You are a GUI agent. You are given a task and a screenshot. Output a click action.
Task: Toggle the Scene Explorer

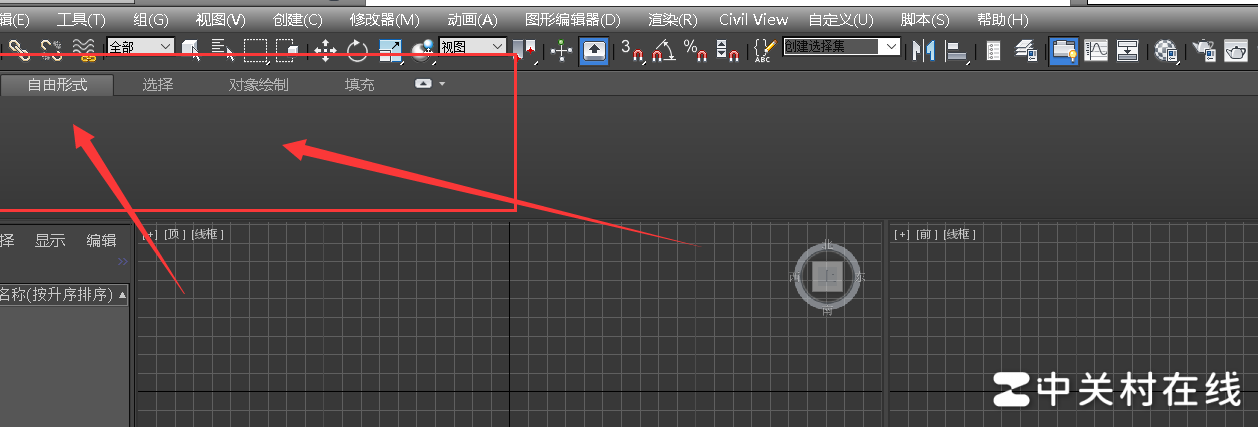click(x=993, y=49)
